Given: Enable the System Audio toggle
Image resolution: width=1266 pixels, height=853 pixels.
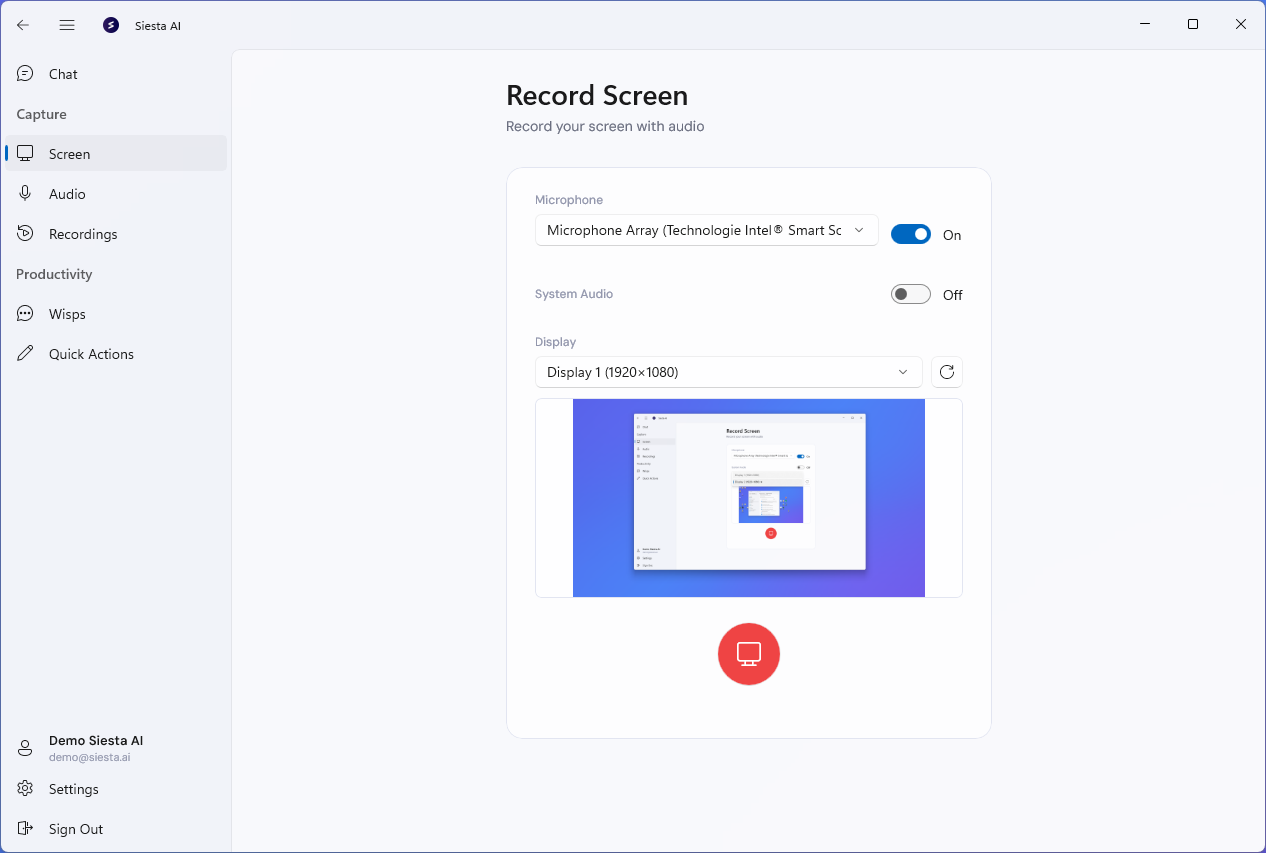Looking at the screenshot, I should [911, 294].
